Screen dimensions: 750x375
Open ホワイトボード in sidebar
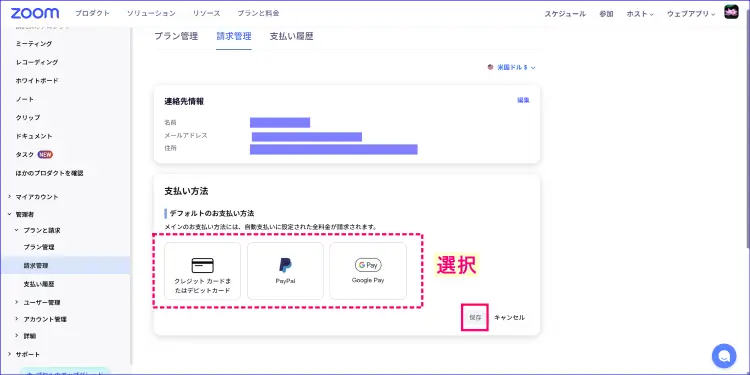pos(37,81)
